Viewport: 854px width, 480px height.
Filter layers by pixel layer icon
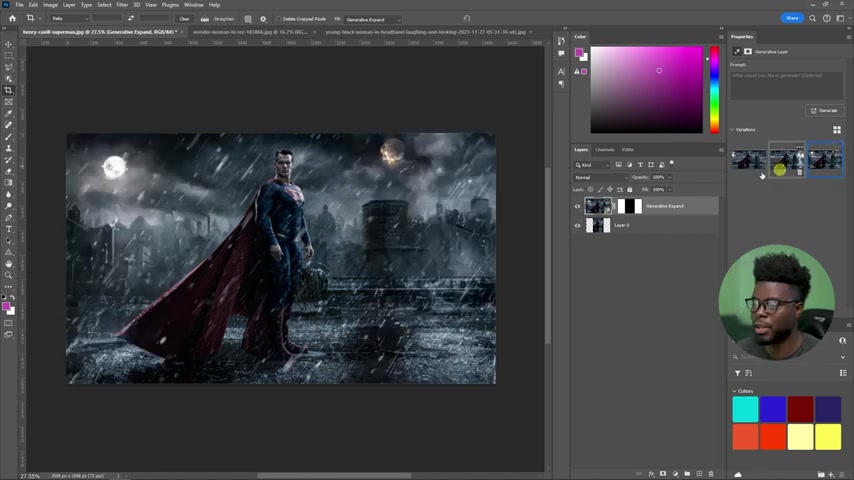click(x=619, y=165)
